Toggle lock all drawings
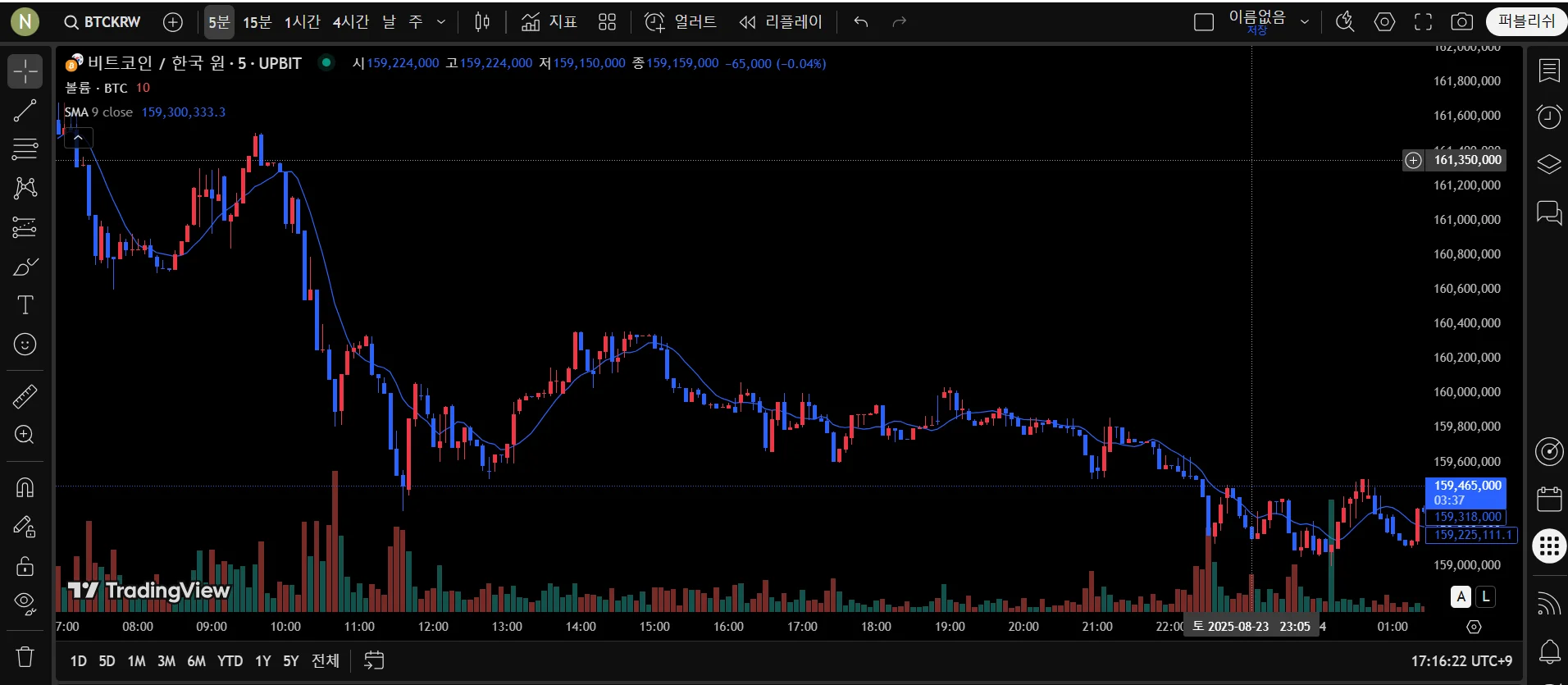Screen dimensions: 1568x685 [25, 565]
